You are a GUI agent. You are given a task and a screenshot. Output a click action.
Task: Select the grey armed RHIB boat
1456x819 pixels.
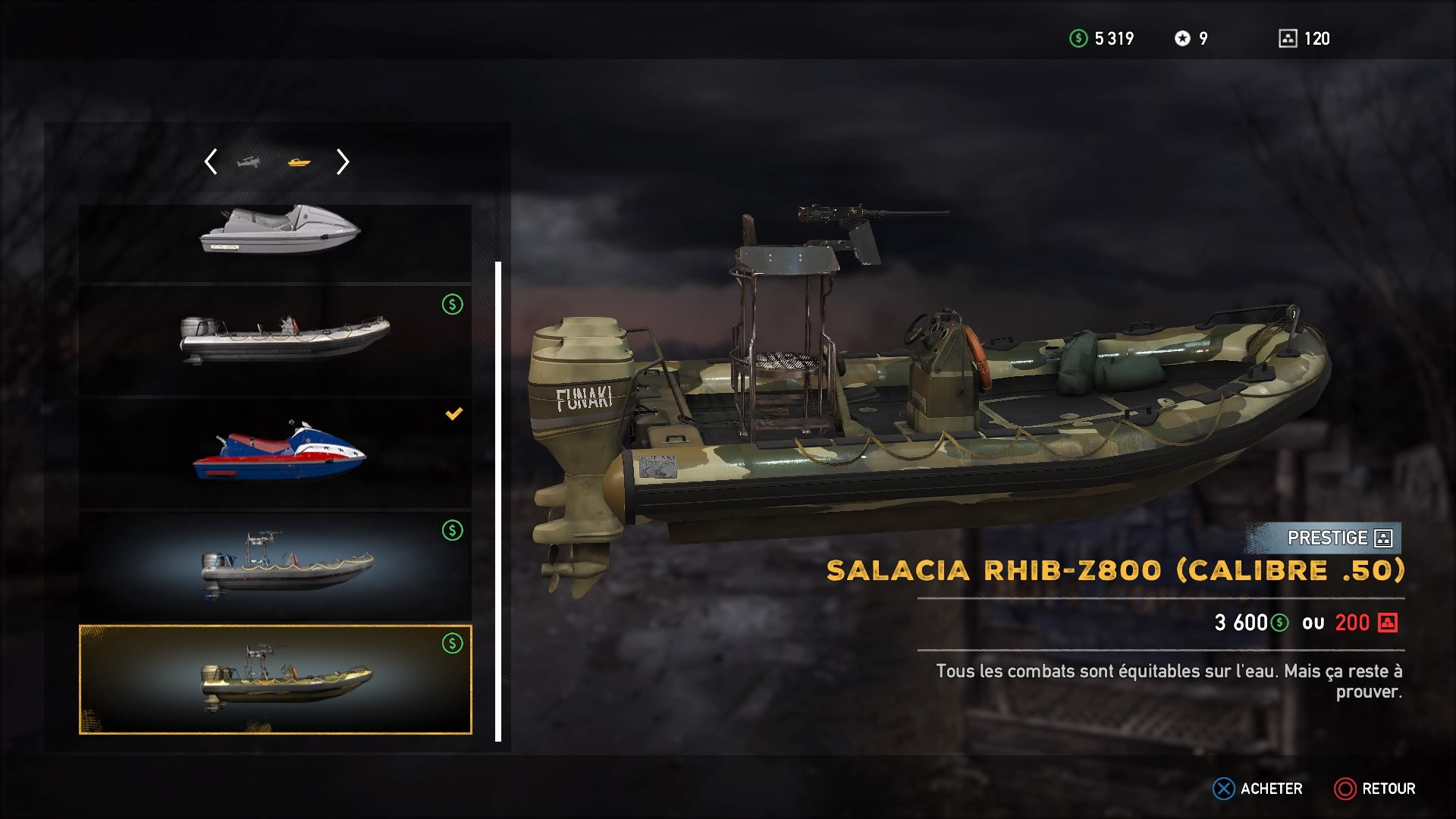click(275, 566)
